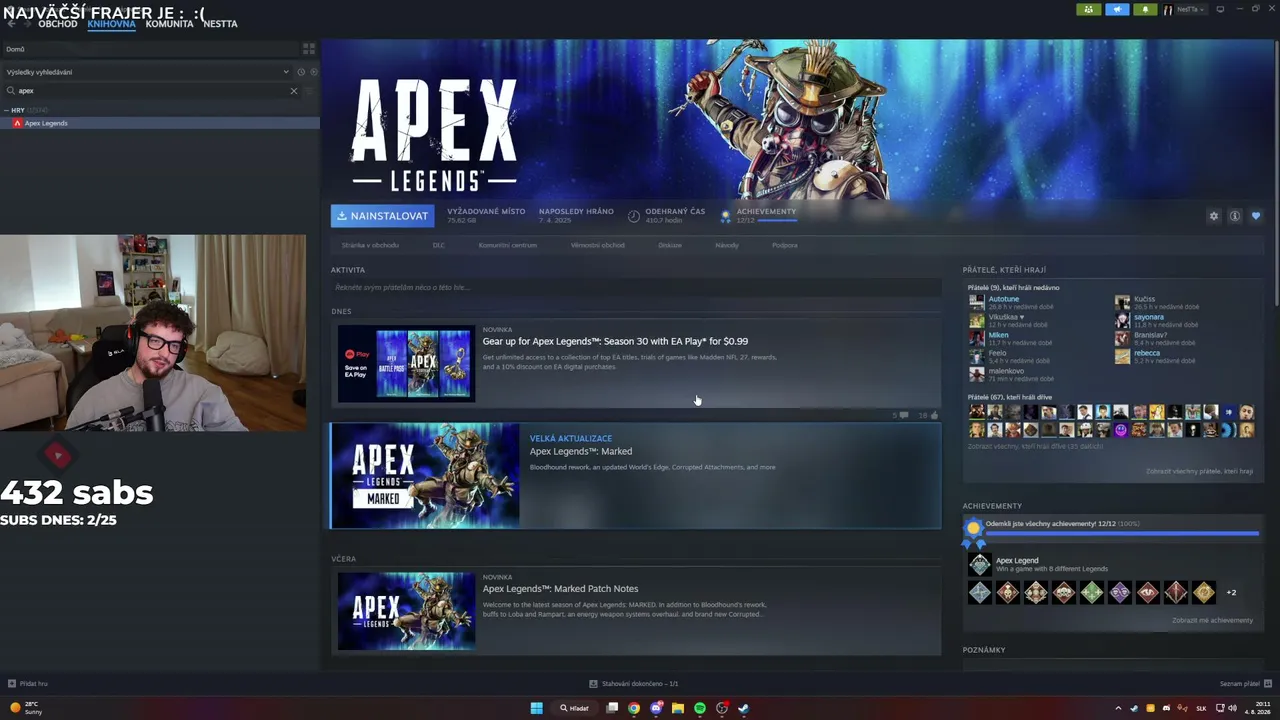
Task: Open friend Autotune's profile
Action: (x=1003, y=299)
